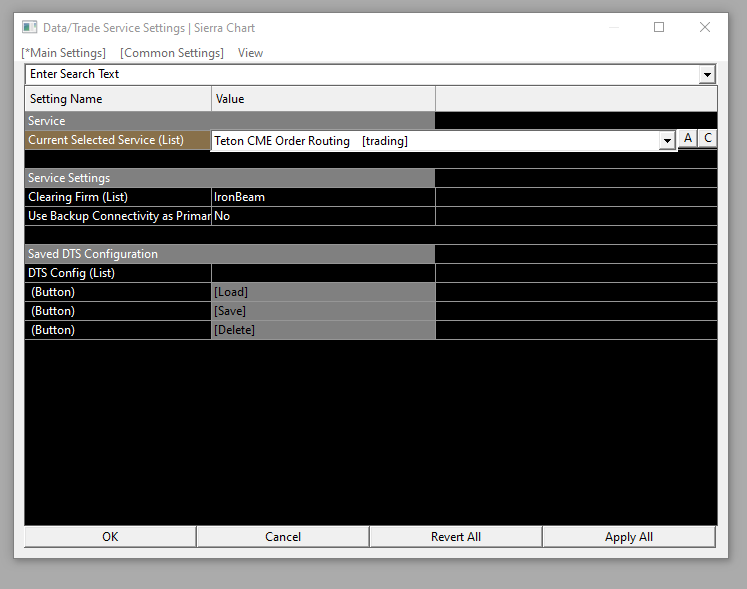
Task: Click the Setting Name column header
Action: (x=118, y=99)
